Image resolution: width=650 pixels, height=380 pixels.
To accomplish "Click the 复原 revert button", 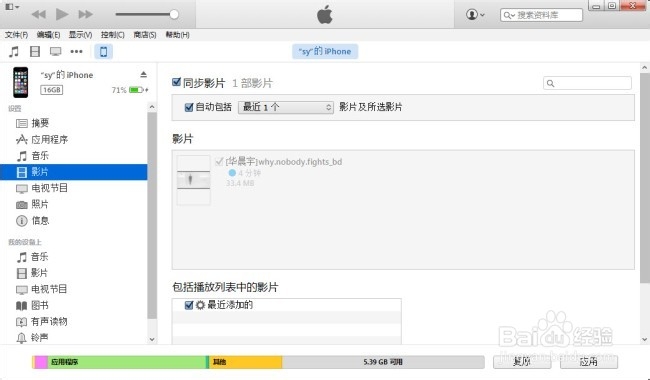I will 522,362.
